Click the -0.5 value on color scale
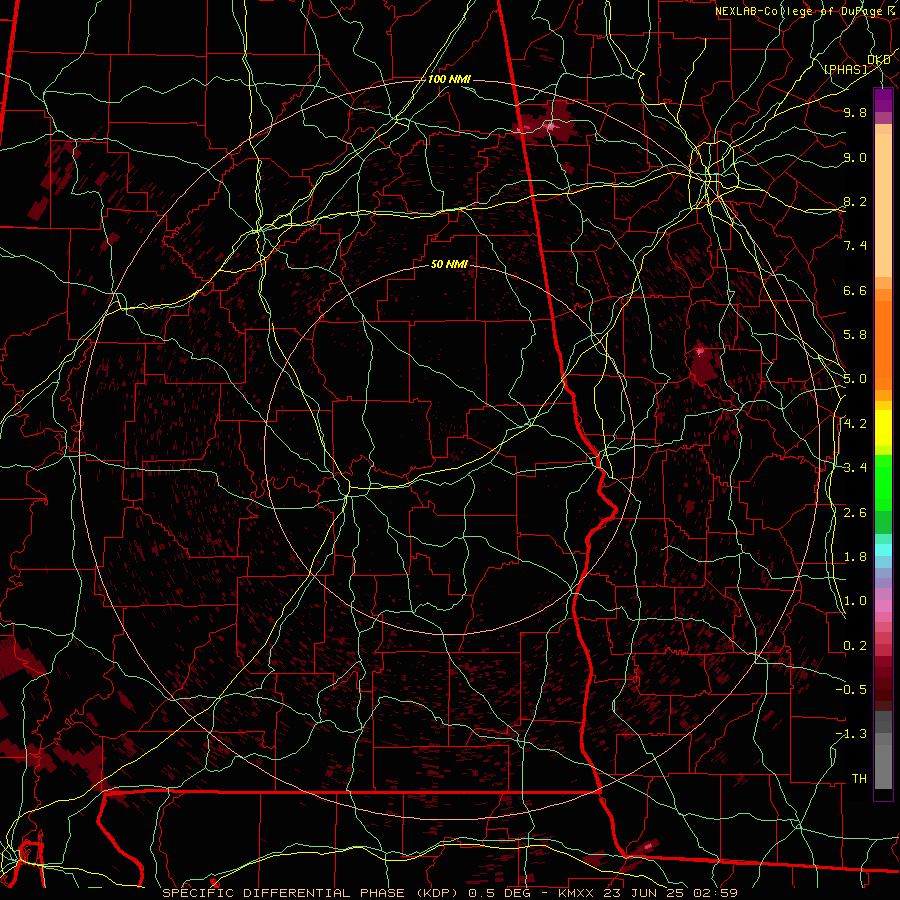Viewport: 900px width, 900px height. tap(851, 690)
